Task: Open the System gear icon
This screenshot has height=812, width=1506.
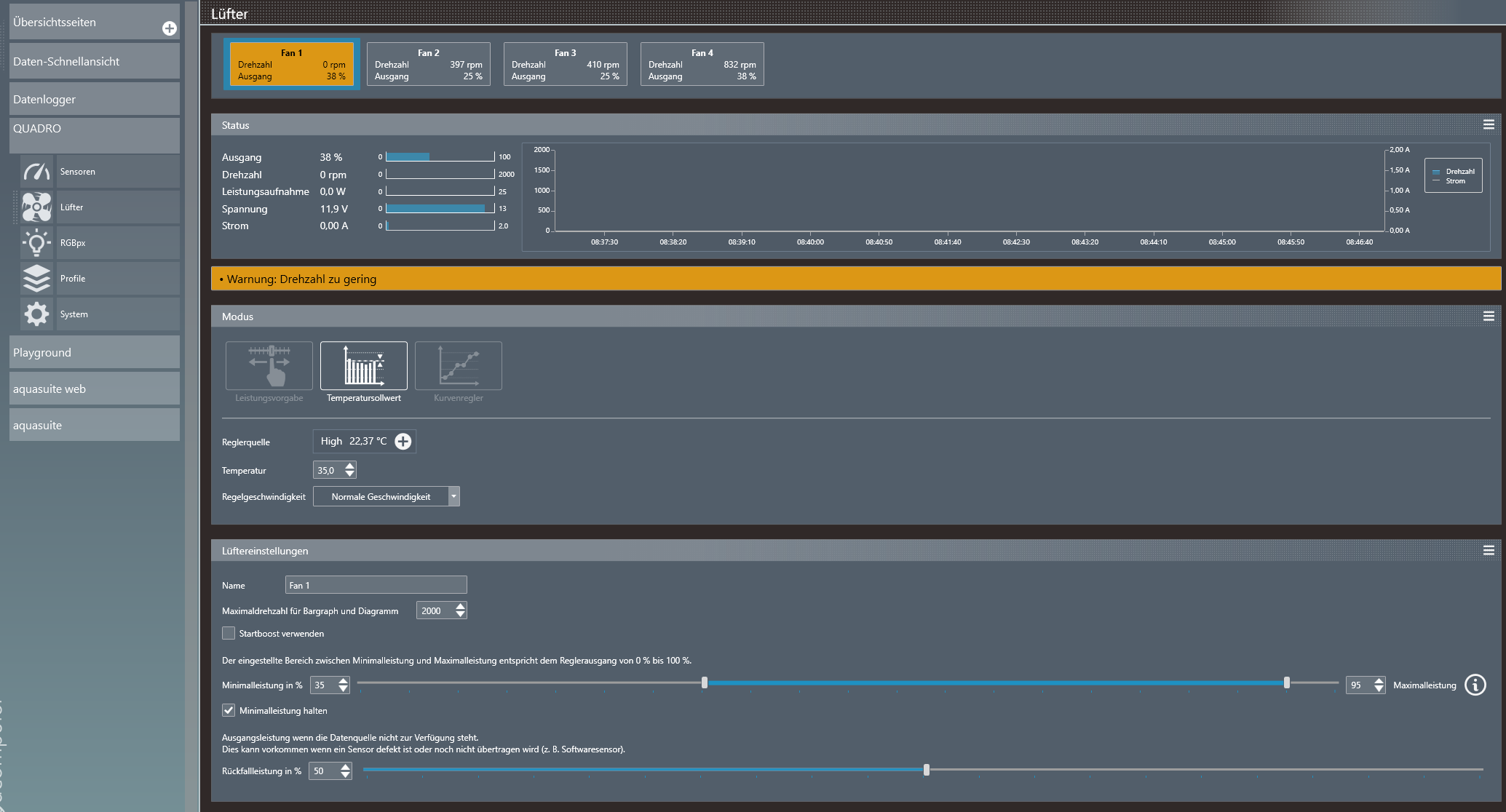Action: click(36, 314)
